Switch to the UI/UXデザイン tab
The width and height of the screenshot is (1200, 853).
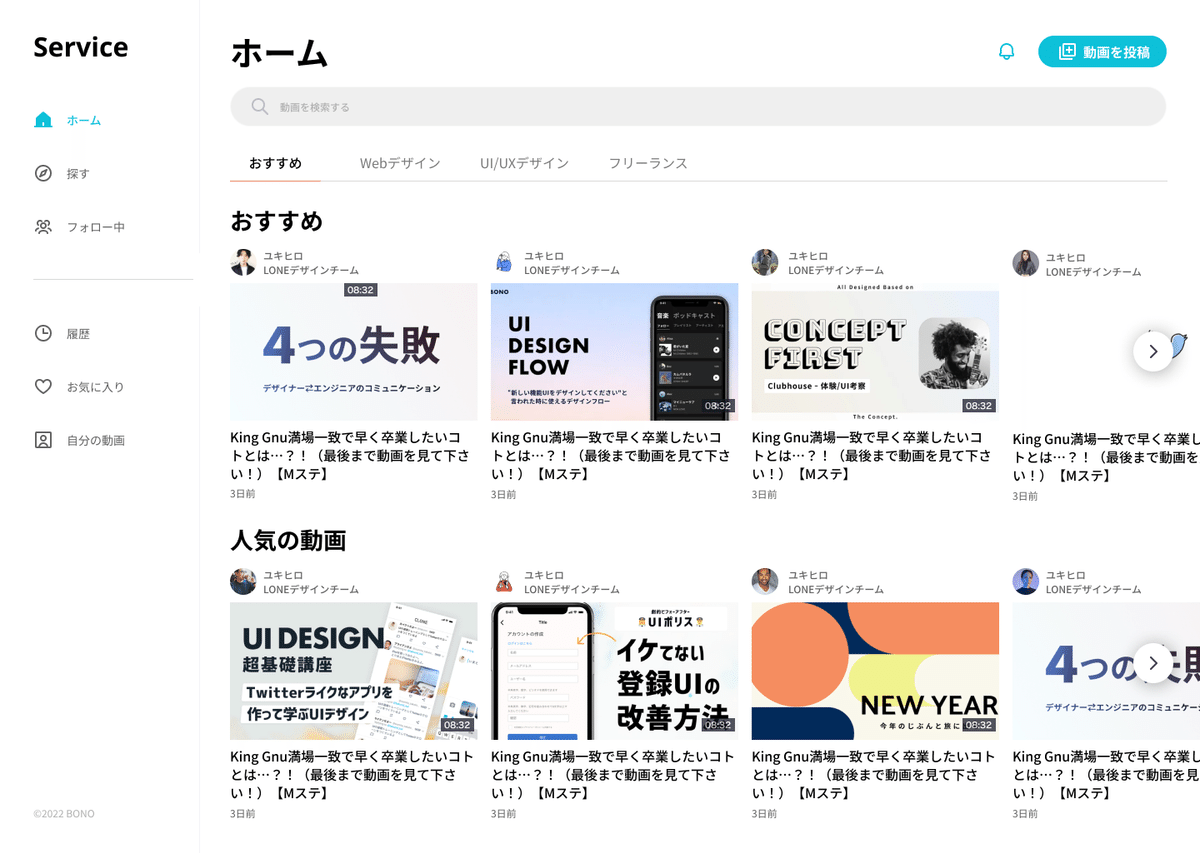pyautogui.click(x=524, y=163)
